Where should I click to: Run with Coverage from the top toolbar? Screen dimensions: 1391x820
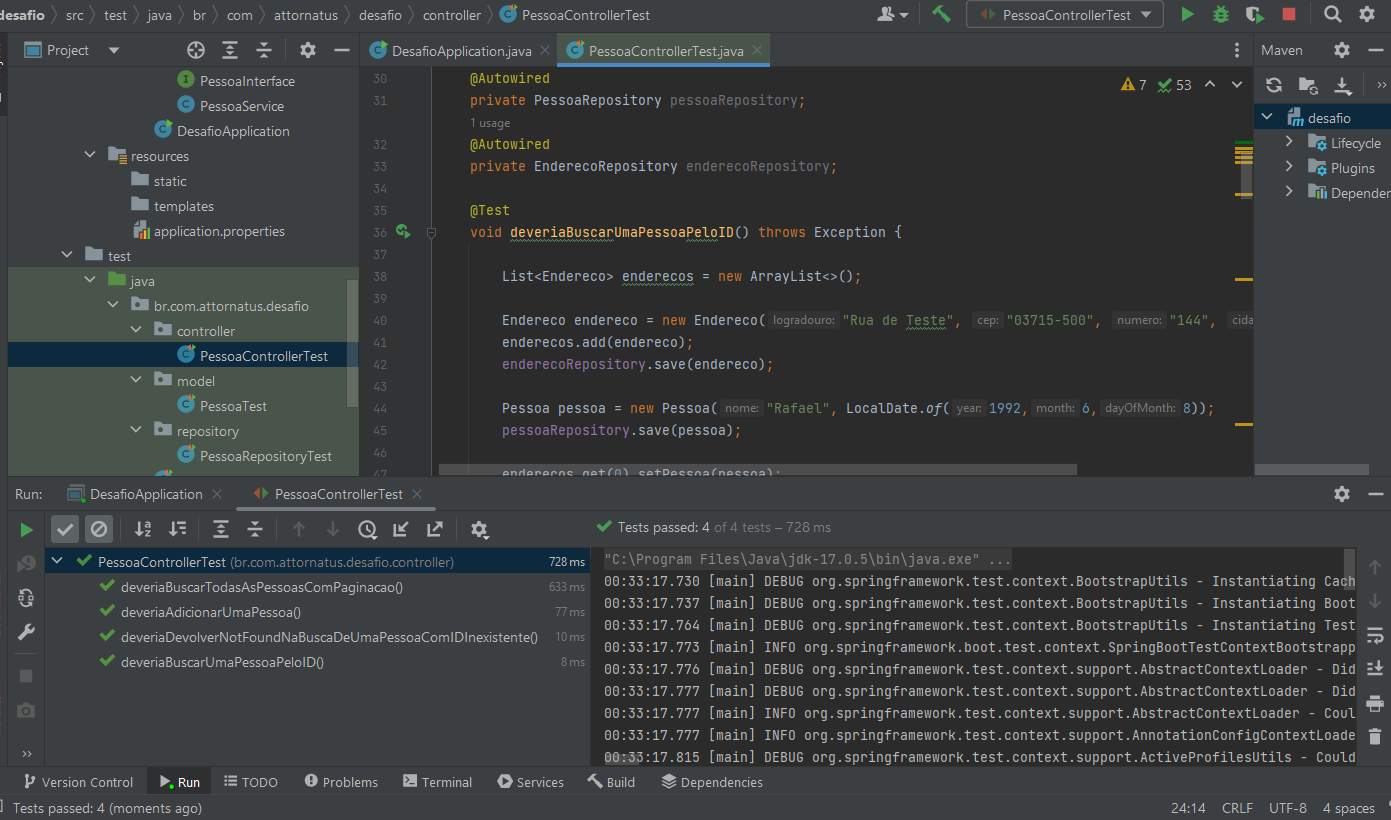1254,14
